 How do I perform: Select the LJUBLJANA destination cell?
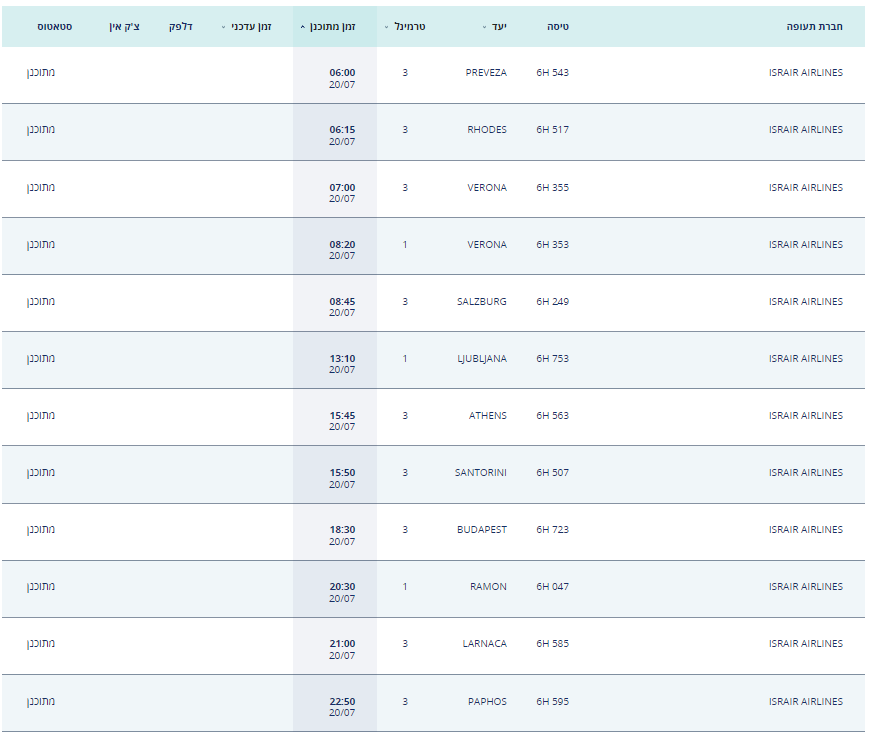pyautogui.click(x=482, y=359)
